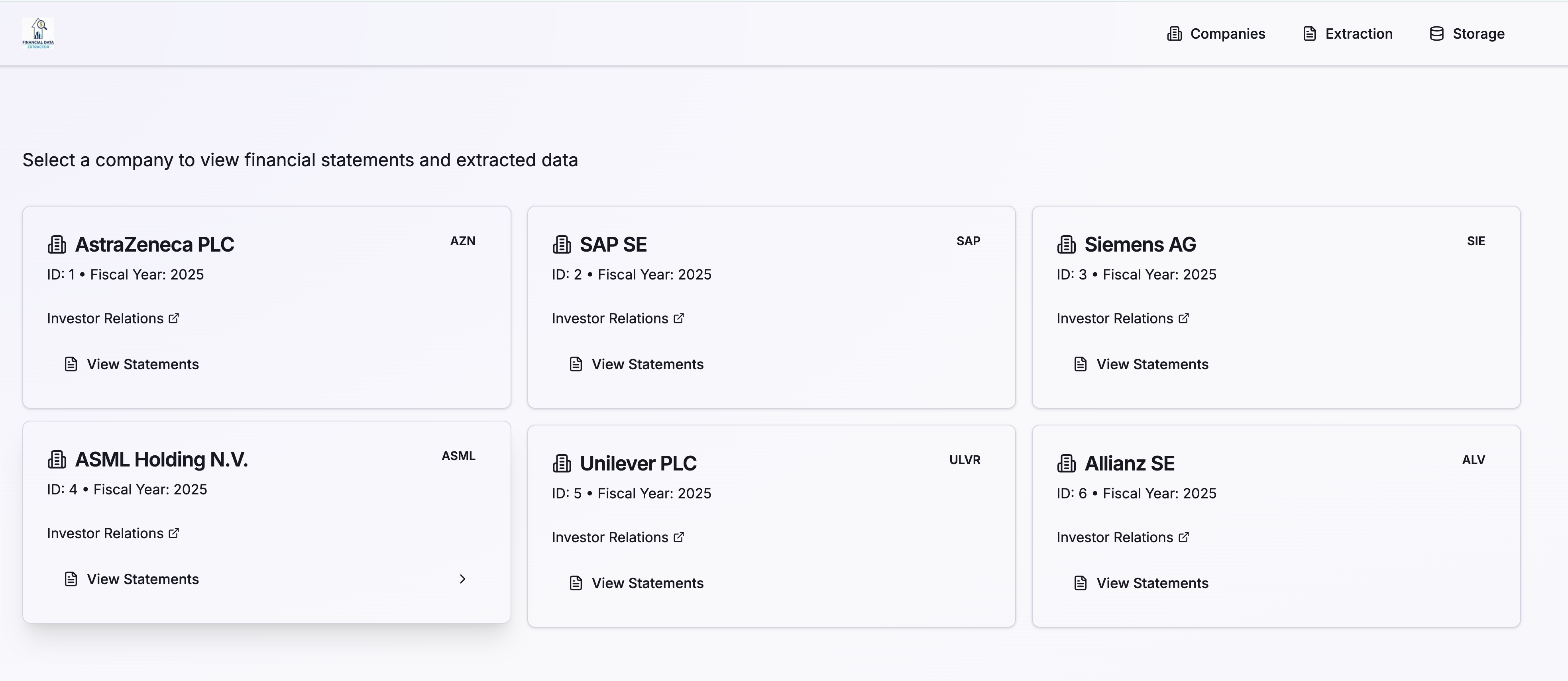This screenshot has width=1568, height=681.
Task: Click the chevron arrow on ASML card
Action: [x=463, y=579]
